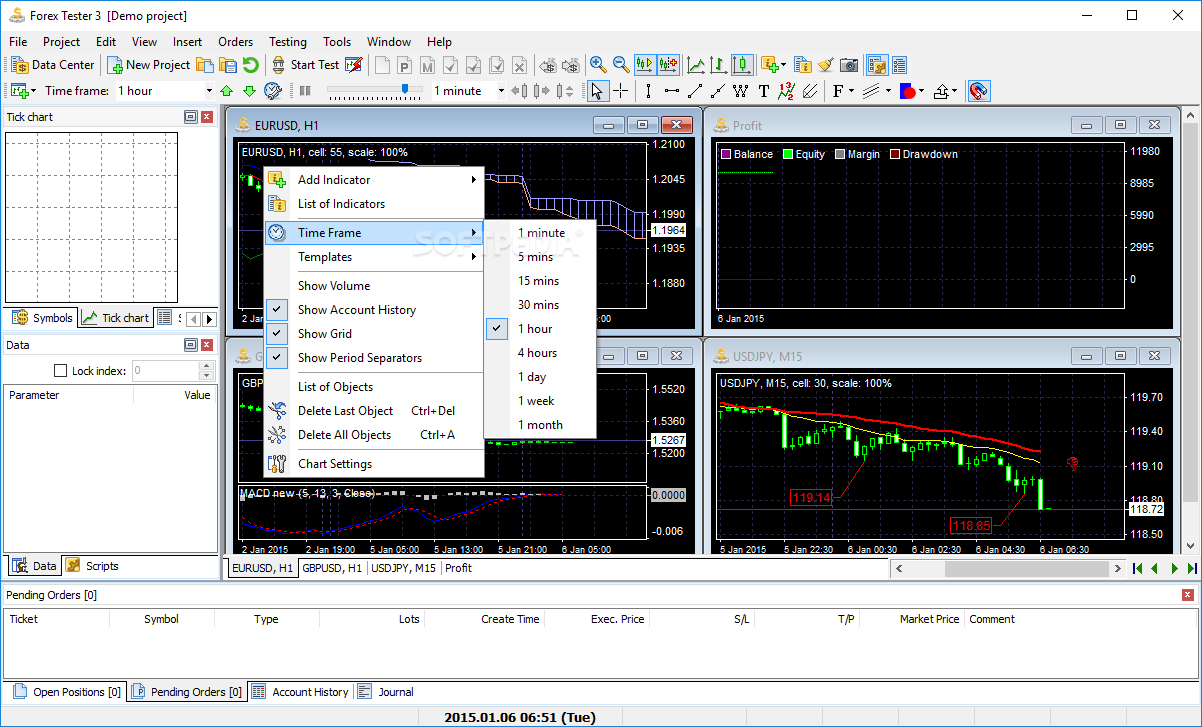Click the clock settings icon

click(x=273, y=91)
